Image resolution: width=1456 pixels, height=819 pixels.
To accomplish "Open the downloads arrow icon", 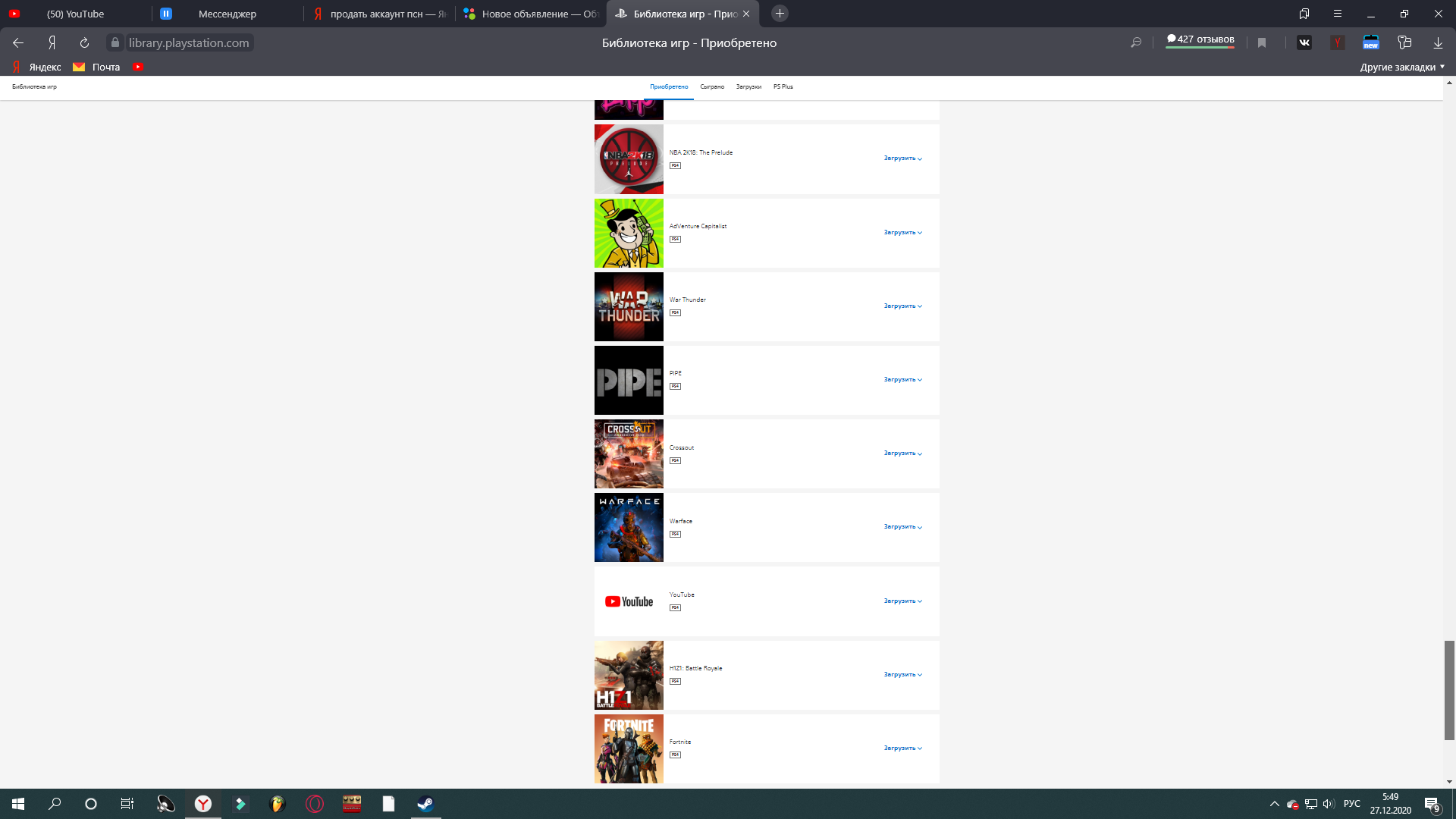I will point(1437,42).
